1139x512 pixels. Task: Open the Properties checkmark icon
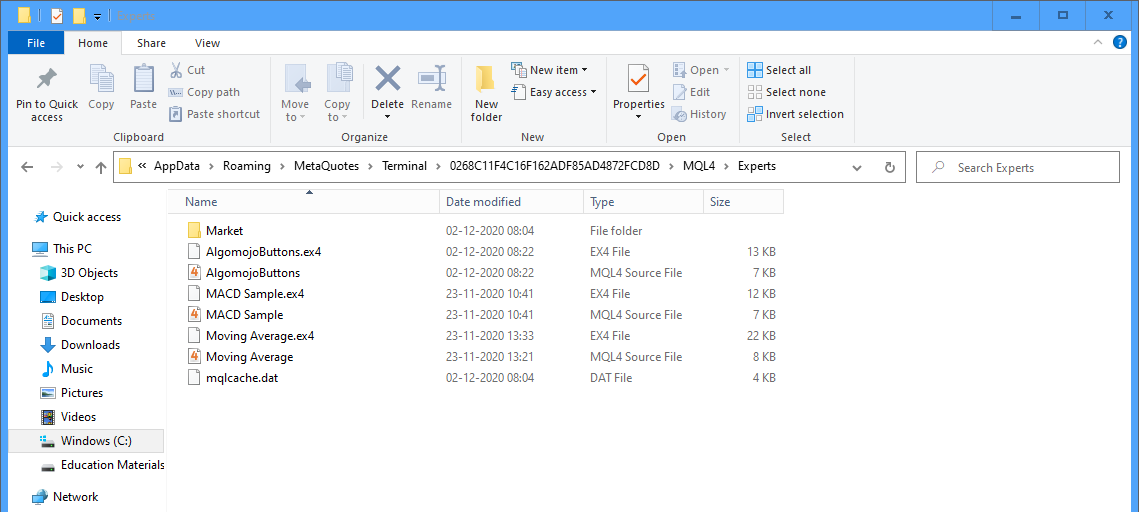pos(639,78)
